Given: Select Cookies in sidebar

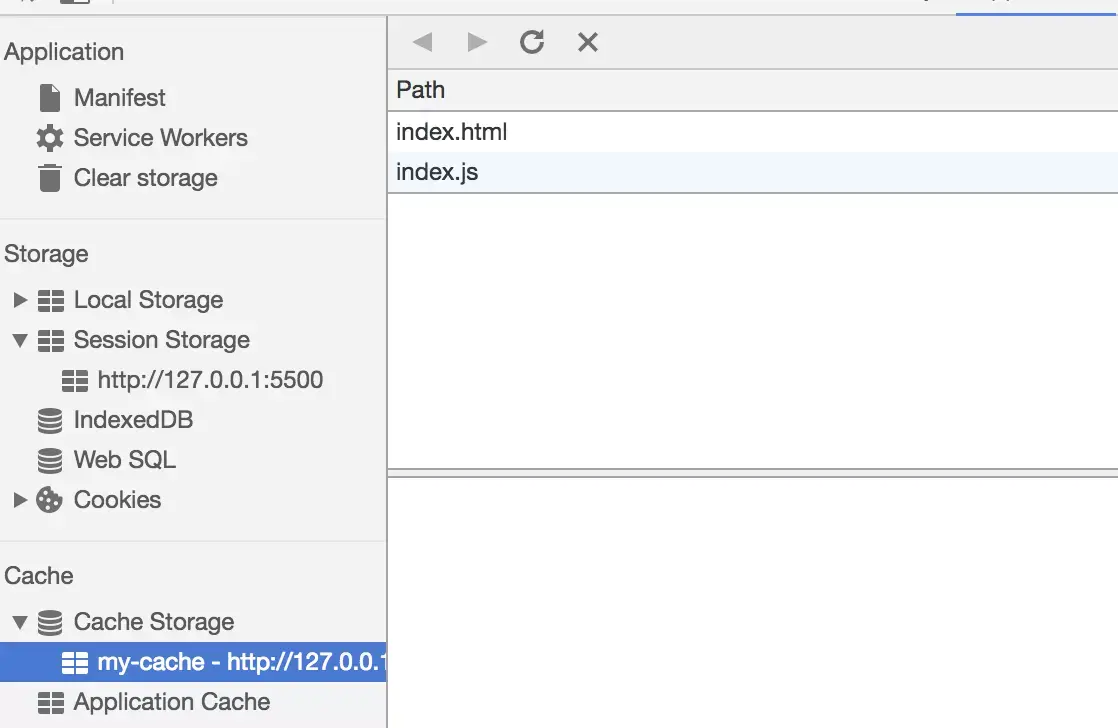Looking at the screenshot, I should (118, 500).
